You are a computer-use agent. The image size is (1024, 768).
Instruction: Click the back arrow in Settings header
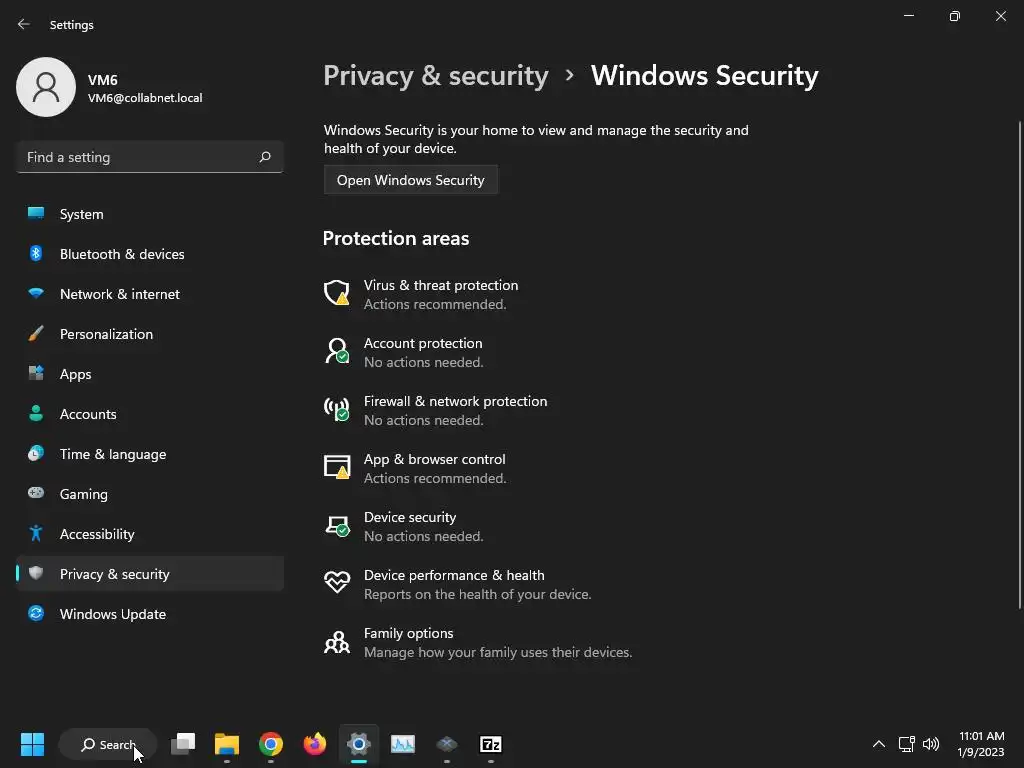click(24, 24)
